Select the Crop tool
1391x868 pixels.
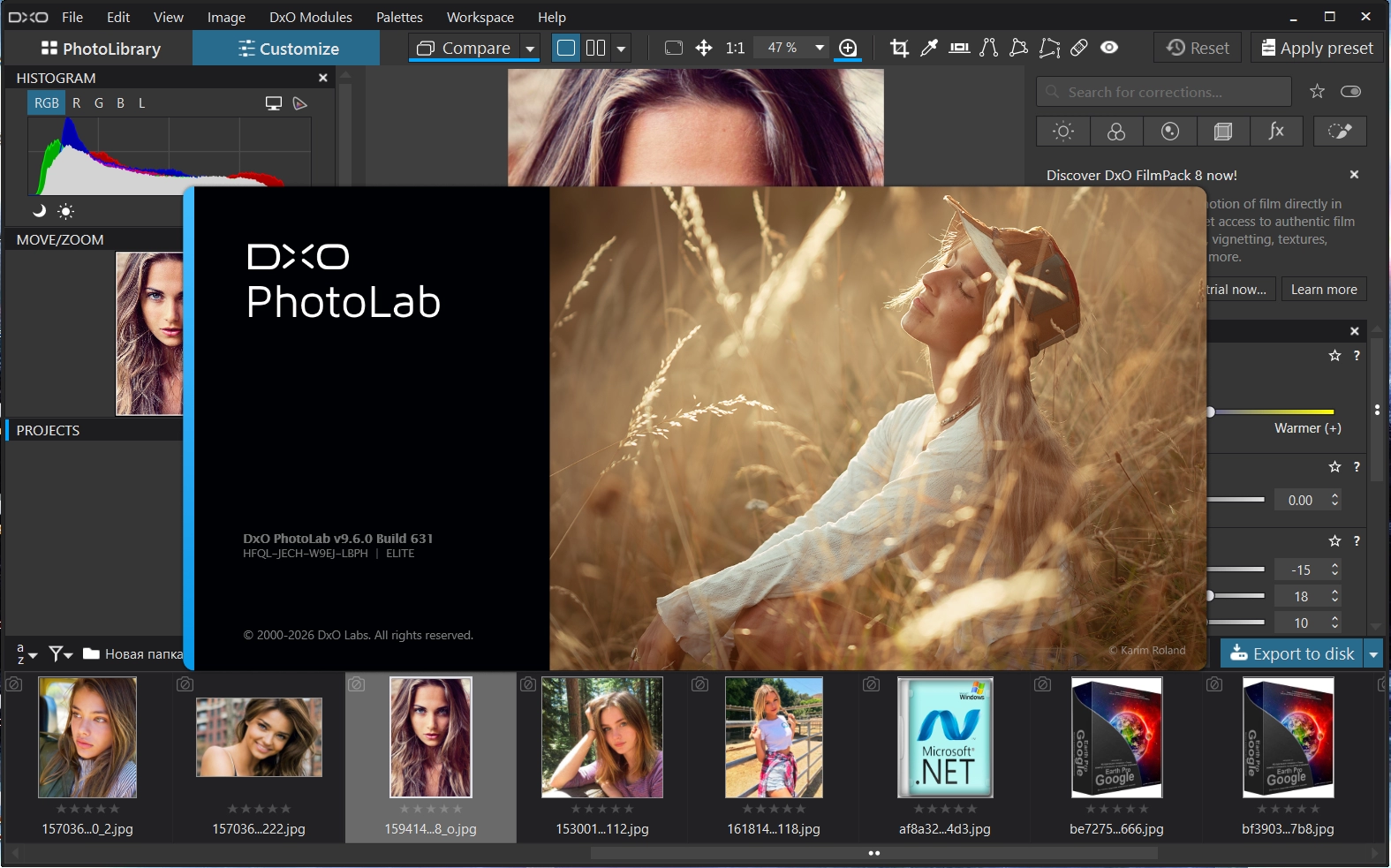pos(899,48)
